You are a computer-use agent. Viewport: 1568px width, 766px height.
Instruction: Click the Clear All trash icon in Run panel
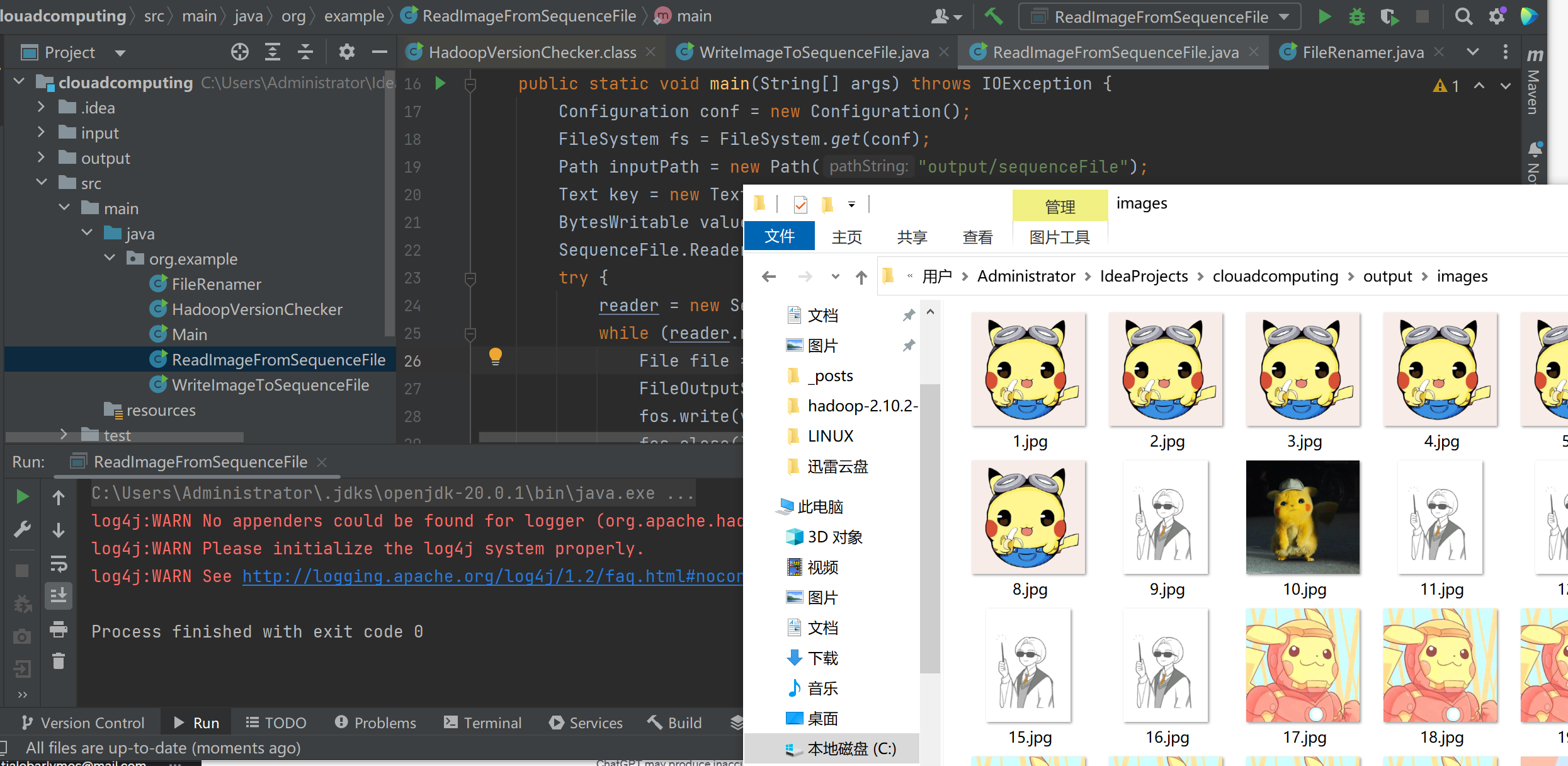(59, 661)
